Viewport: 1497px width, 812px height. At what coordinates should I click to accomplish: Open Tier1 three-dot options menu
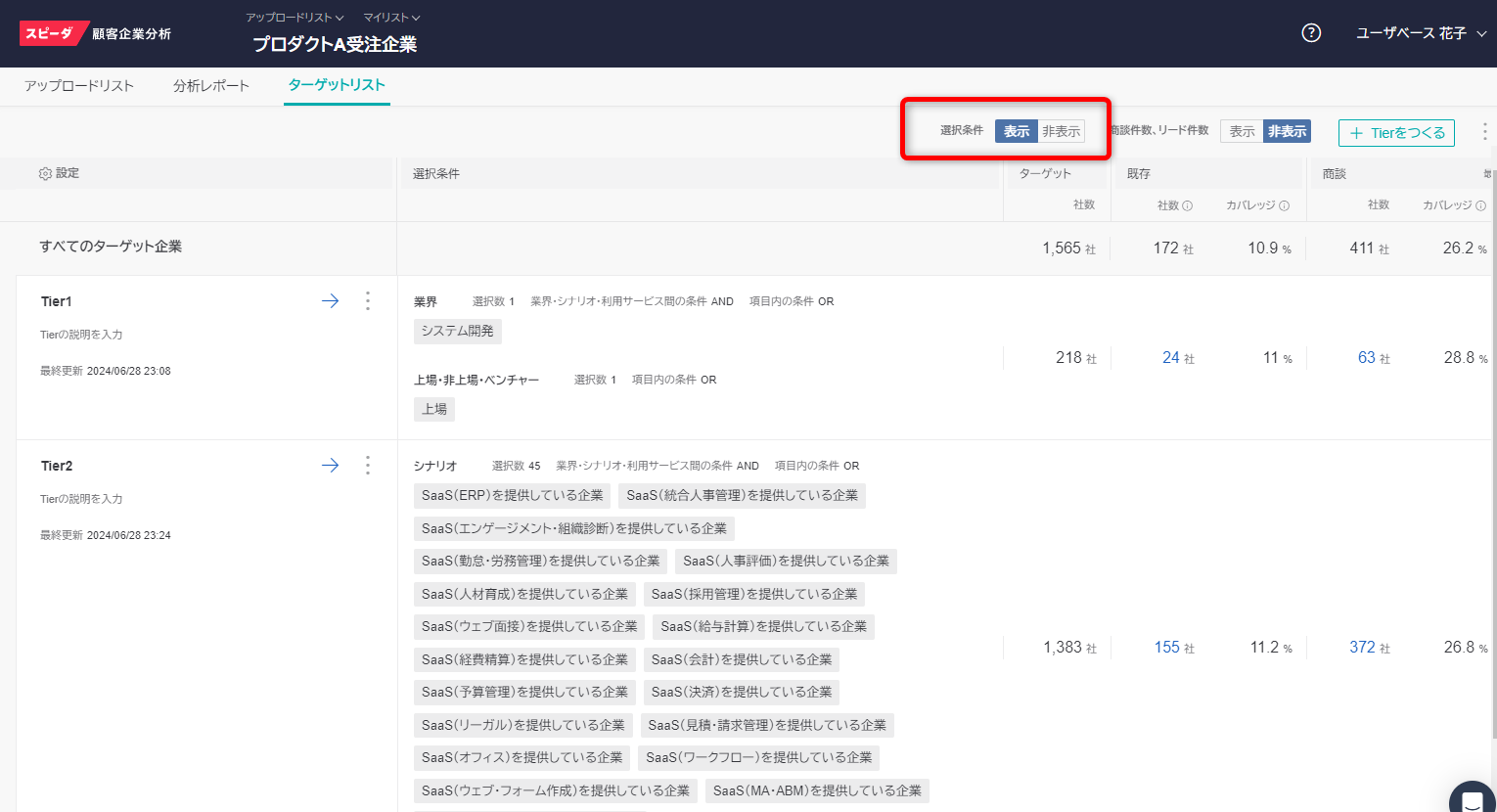[368, 301]
